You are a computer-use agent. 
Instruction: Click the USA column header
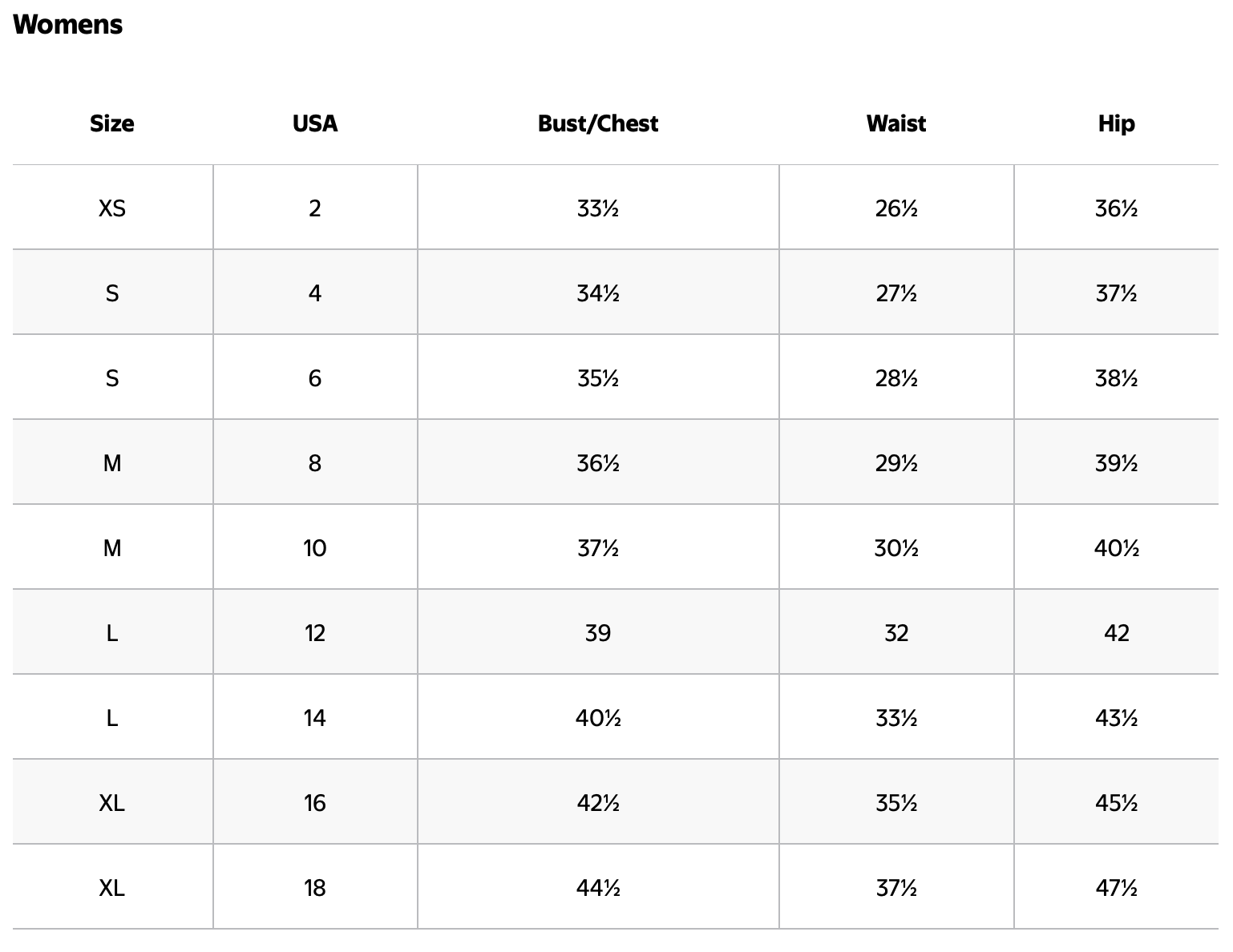coord(315,123)
